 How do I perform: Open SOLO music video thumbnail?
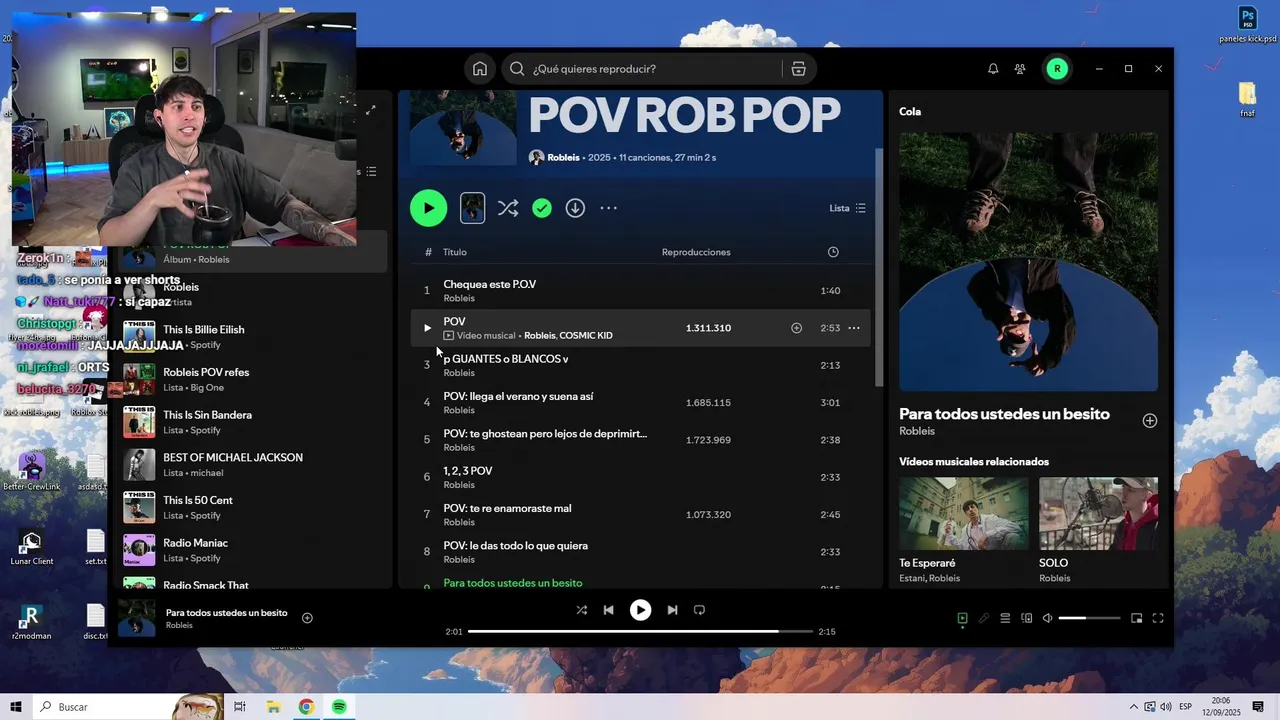(1098, 513)
